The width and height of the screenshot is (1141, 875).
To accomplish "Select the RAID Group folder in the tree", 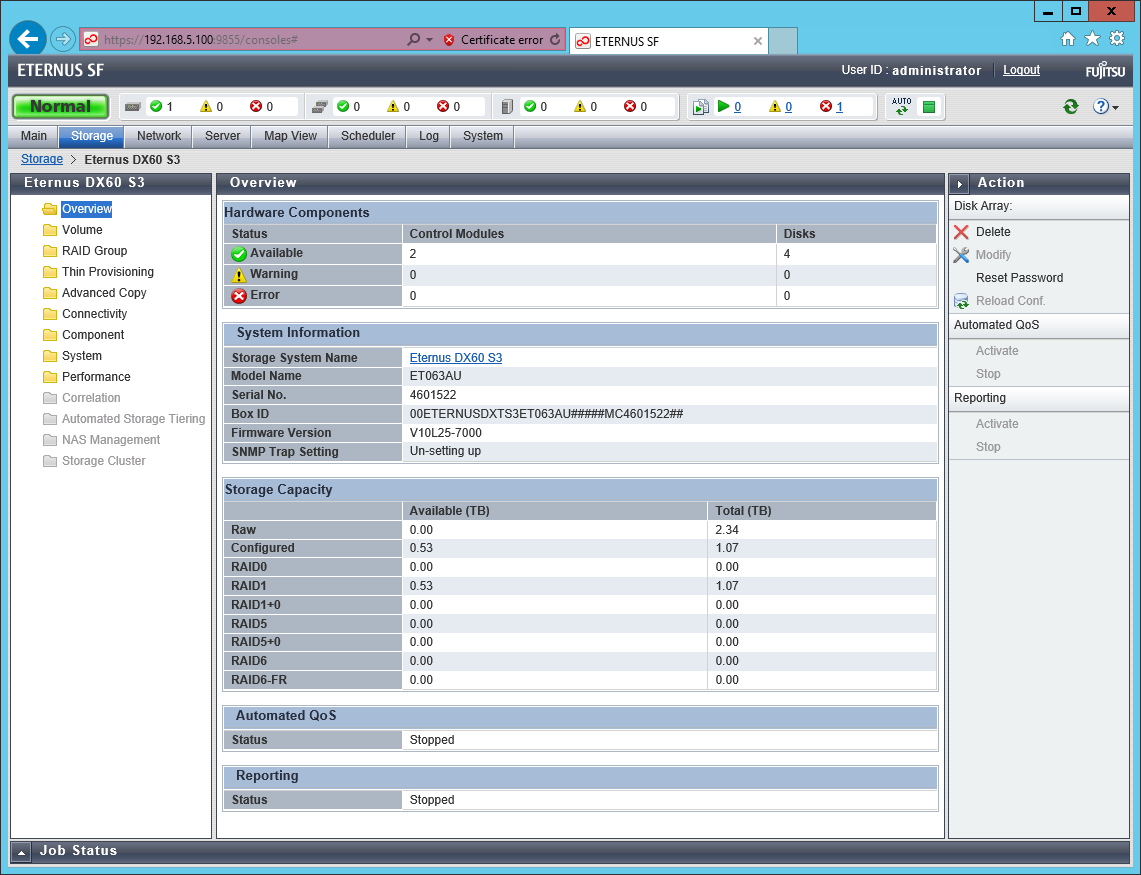I will (x=94, y=251).
